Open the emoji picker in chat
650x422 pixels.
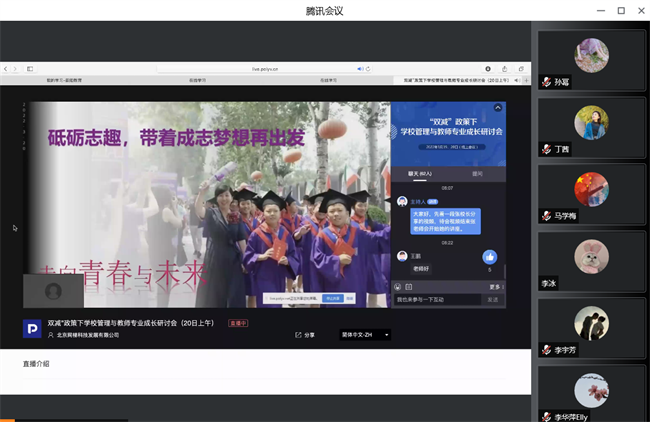pos(398,286)
